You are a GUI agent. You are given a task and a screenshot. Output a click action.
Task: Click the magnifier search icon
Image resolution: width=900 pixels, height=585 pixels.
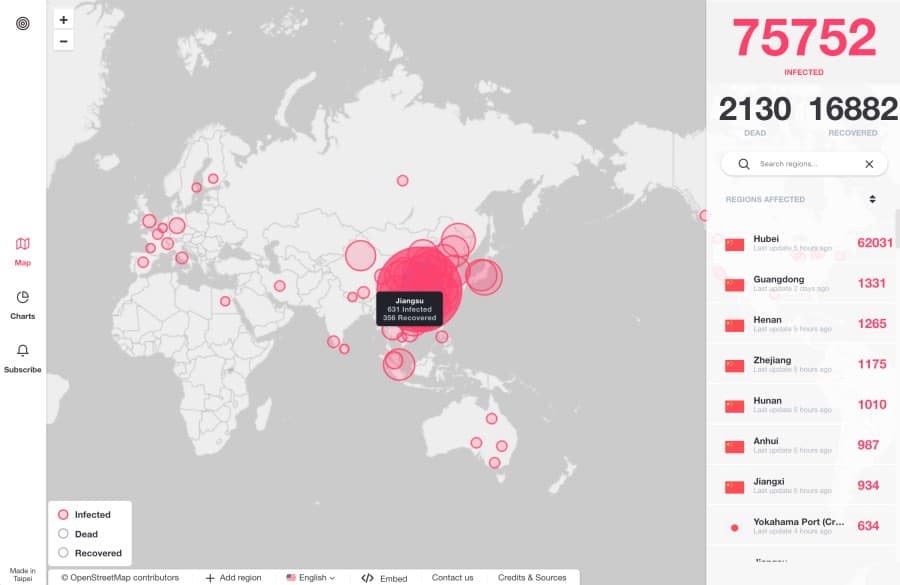coord(743,164)
